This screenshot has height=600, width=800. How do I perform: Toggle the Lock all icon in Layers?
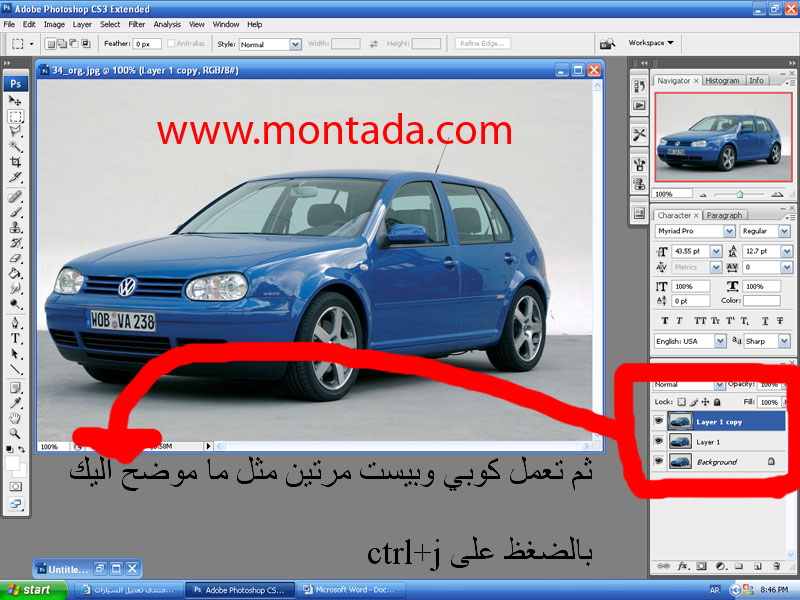(x=717, y=402)
